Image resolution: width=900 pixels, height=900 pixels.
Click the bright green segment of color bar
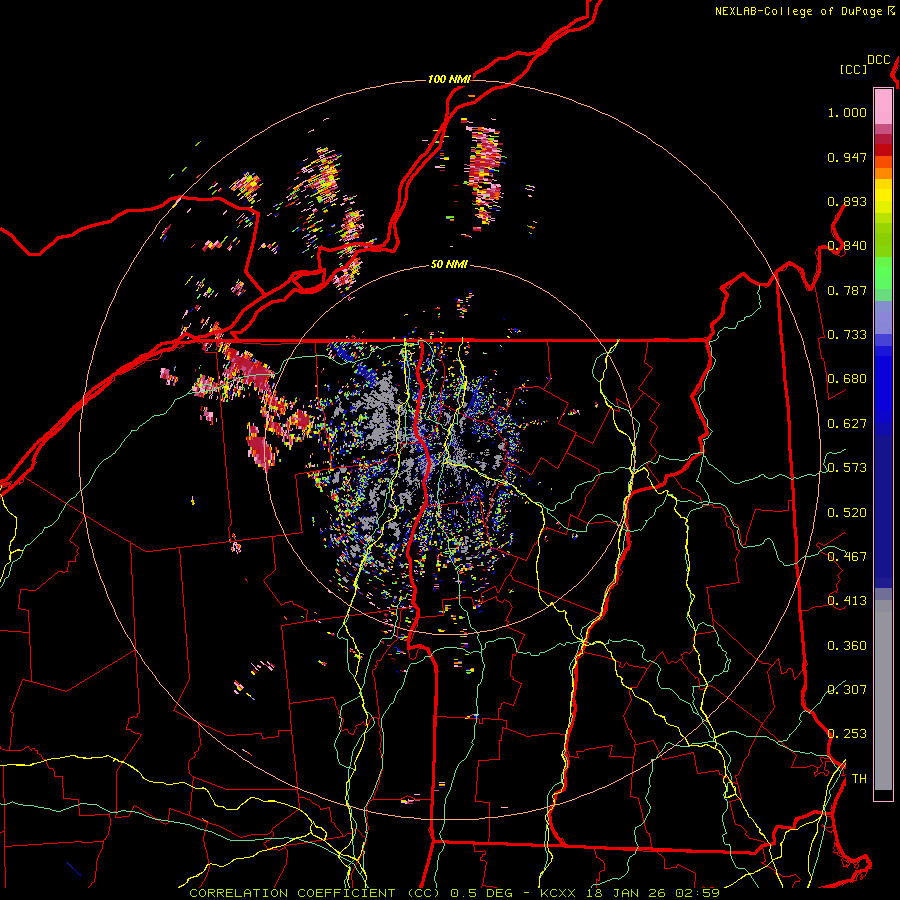[x=883, y=273]
